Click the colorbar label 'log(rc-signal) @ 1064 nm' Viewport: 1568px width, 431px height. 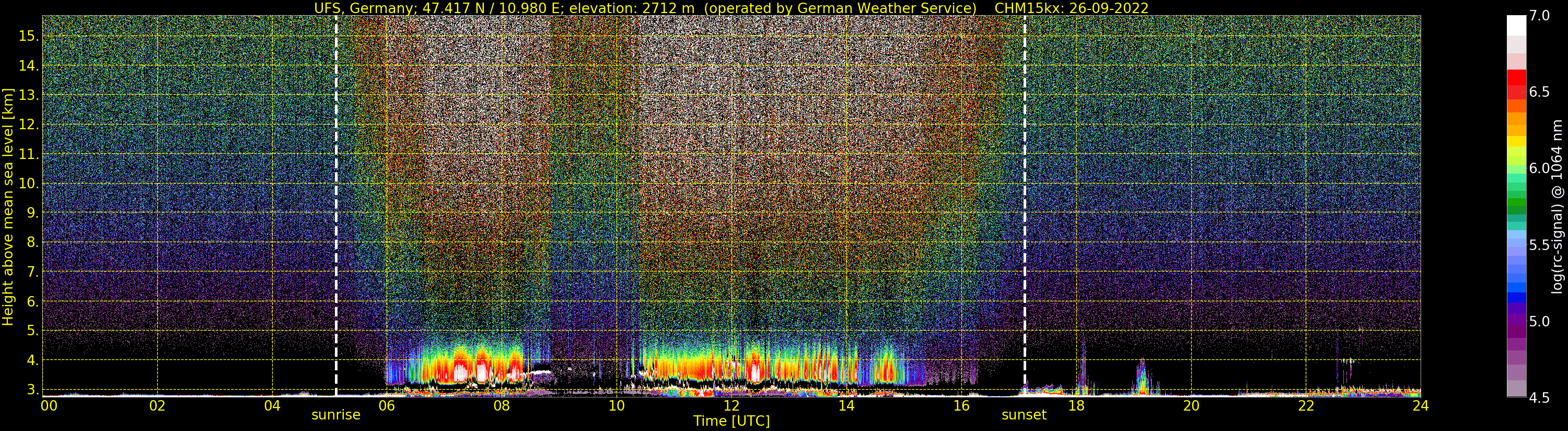point(1557,207)
